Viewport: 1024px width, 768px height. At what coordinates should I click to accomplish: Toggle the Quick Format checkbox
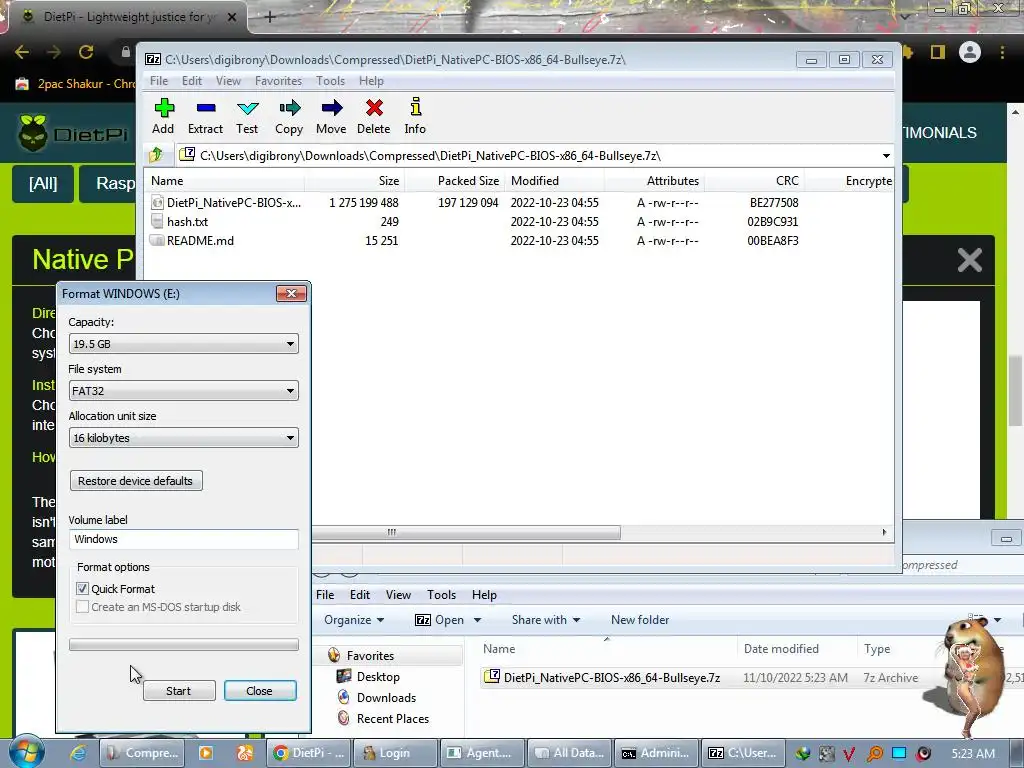(x=82, y=588)
